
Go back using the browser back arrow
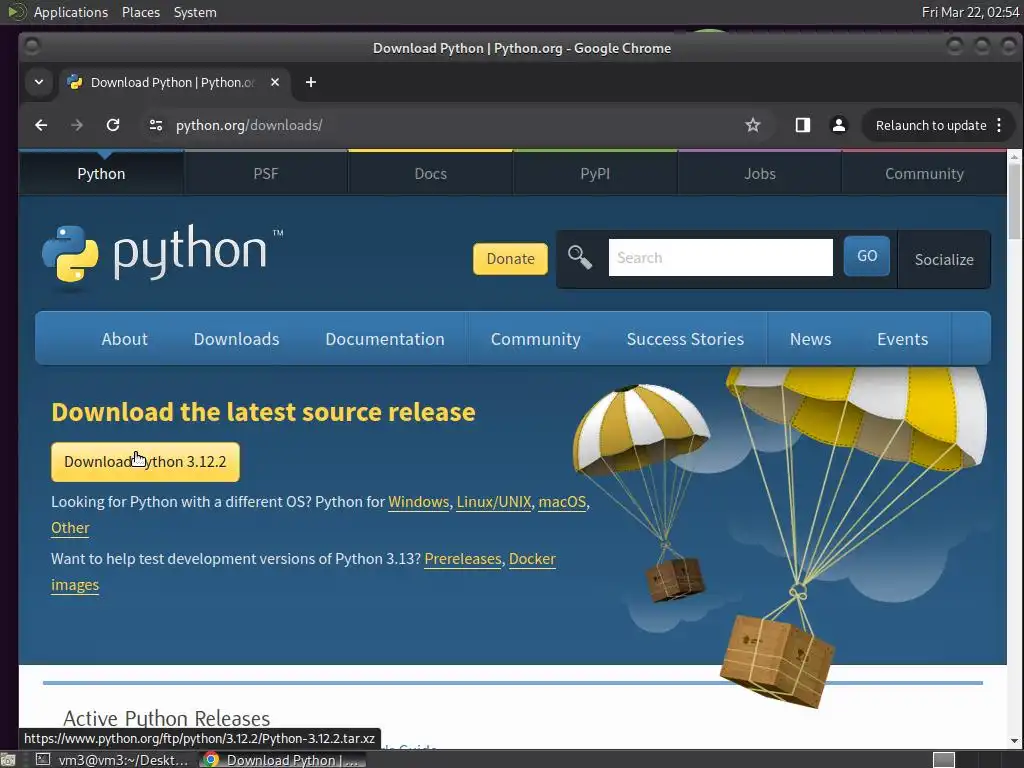pyautogui.click(x=41, y=125)
